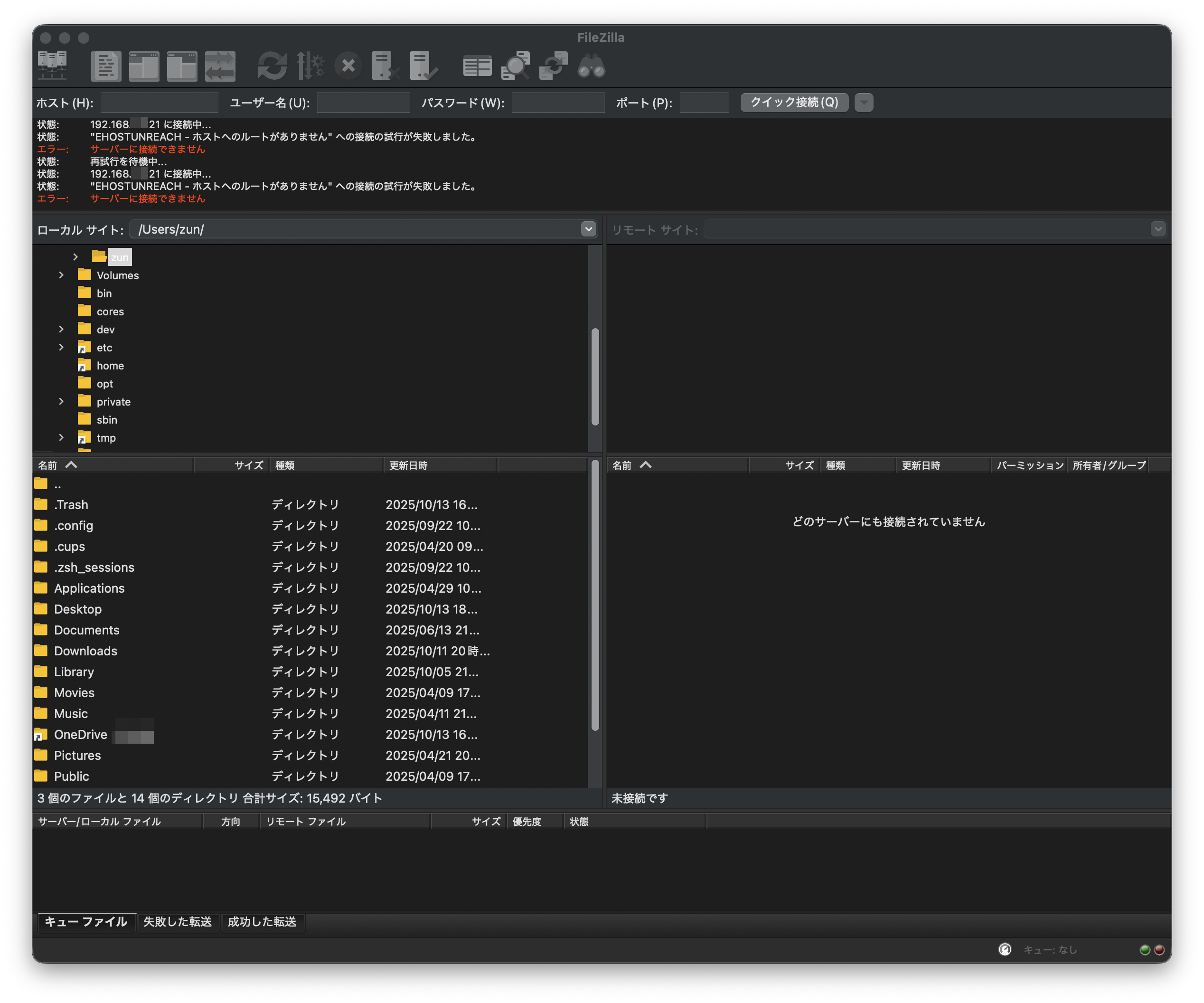Image resolution: width=1204 pixels, height=1003 pixels.
Task: Open the local site path dropdown
Action: [x=588, y=229]
